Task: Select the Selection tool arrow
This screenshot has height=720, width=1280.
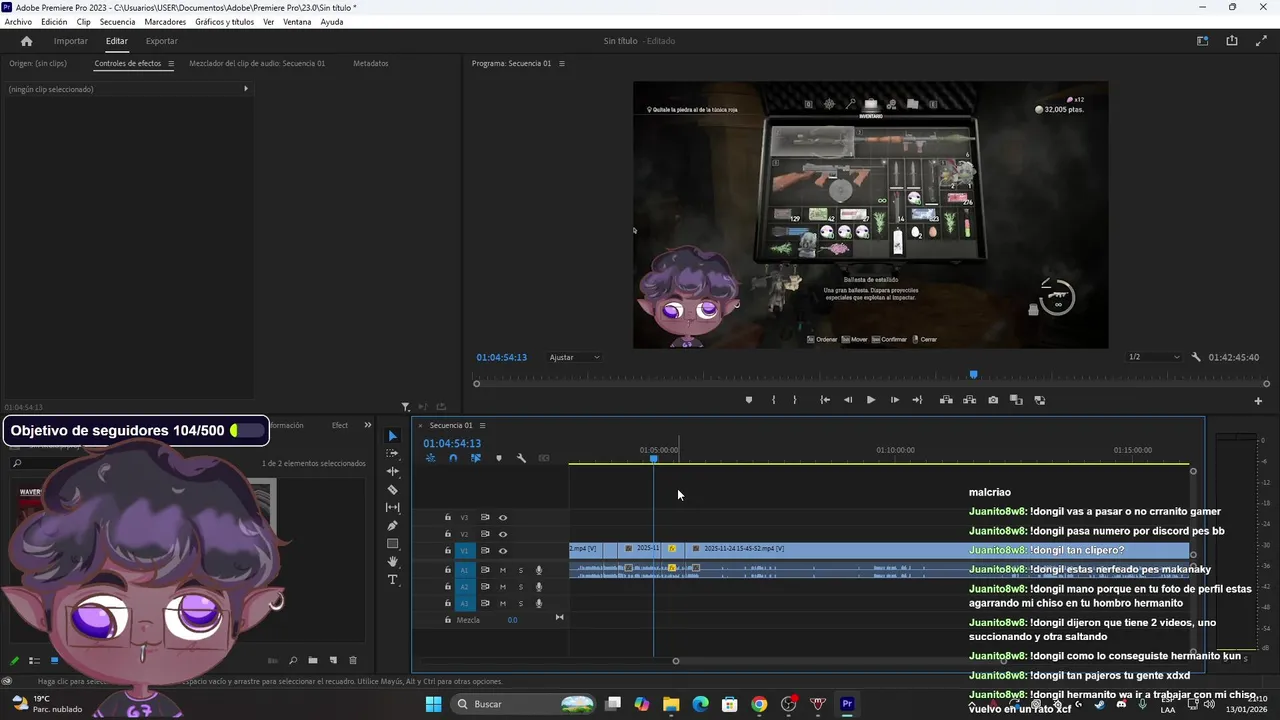Action: point(392,436)
